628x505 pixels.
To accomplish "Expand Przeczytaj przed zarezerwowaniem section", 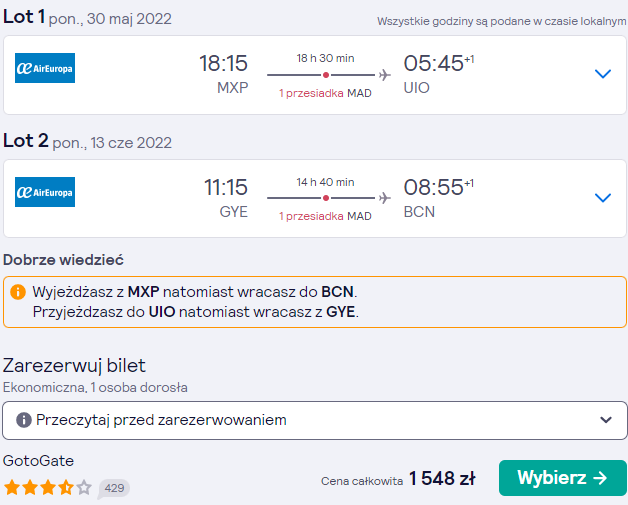I will 315,420.
